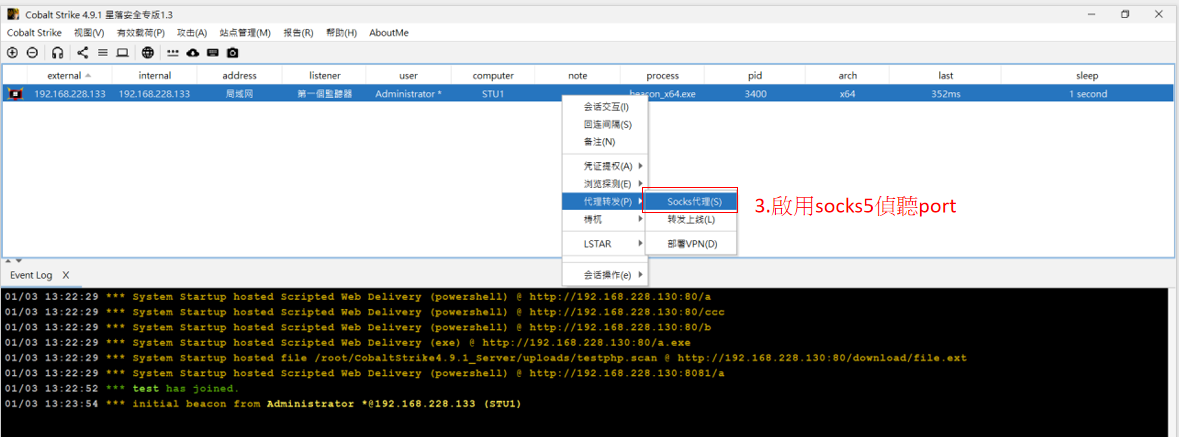Sort sessions by the internal column header
The image size is (1179, 437).
(154, 75)
